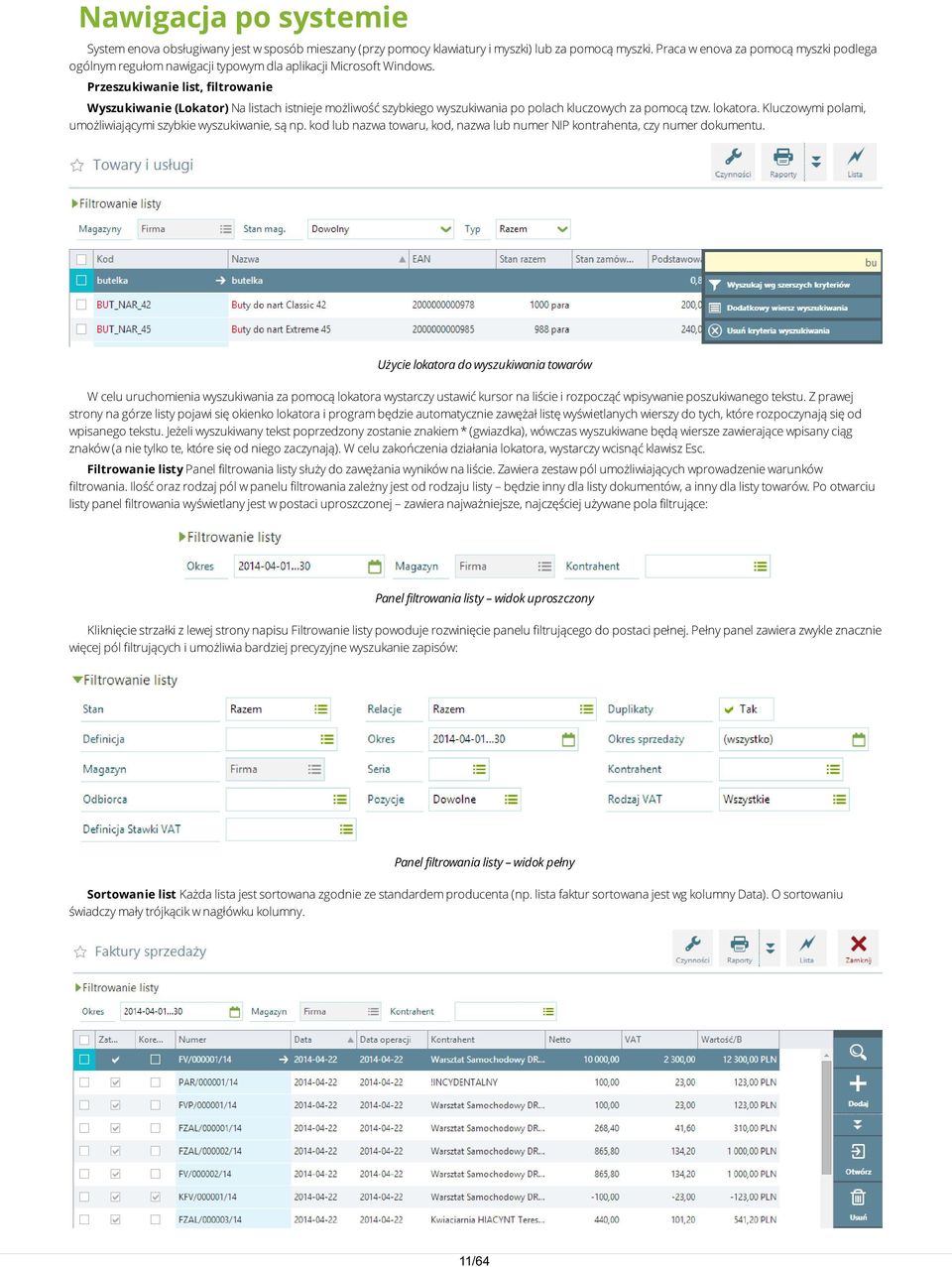Open the Firma list picker next to Magazyny
952x1267 pixels.
coord(225,229)
